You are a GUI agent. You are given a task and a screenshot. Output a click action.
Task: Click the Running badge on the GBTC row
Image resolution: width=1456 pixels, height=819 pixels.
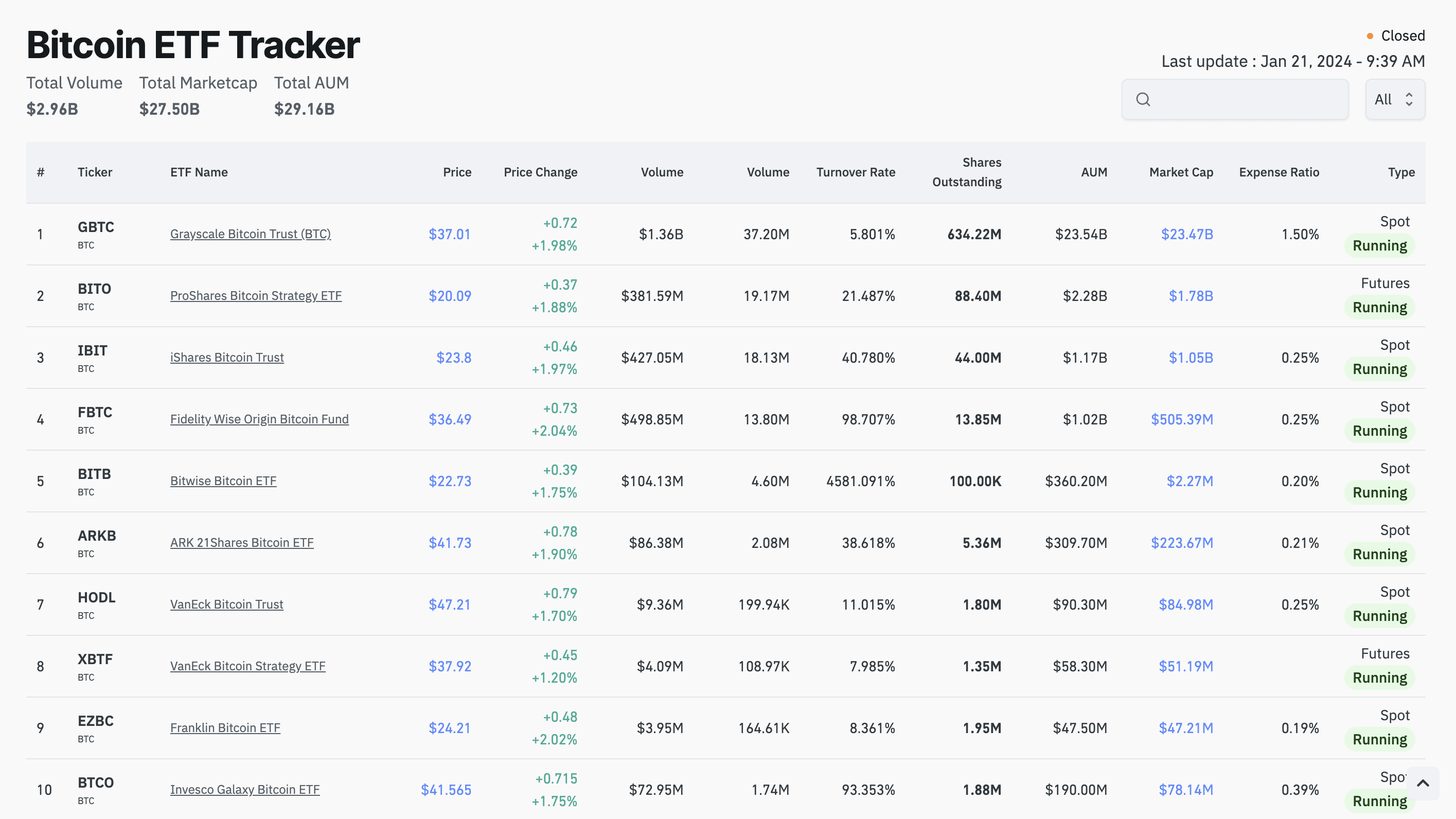click(1379, 245)
